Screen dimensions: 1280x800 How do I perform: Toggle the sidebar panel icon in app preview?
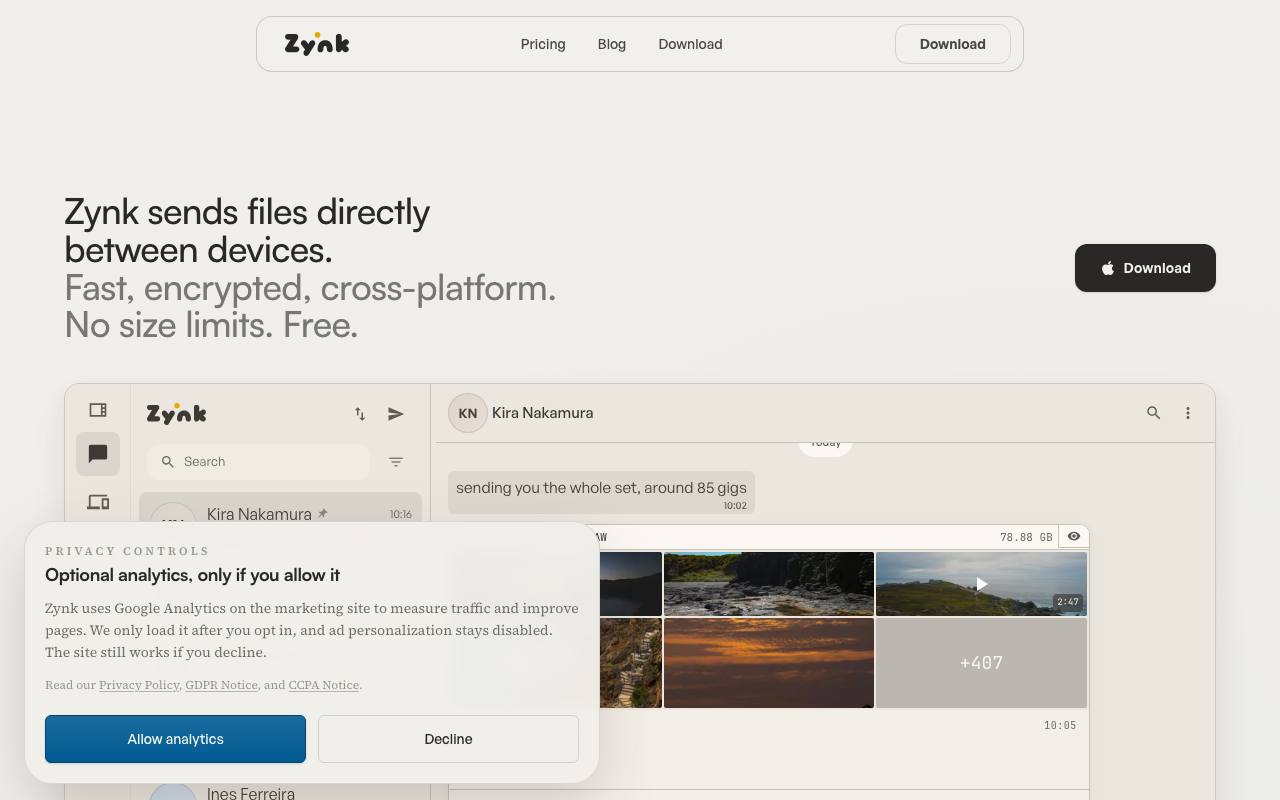tap(98, 410)
